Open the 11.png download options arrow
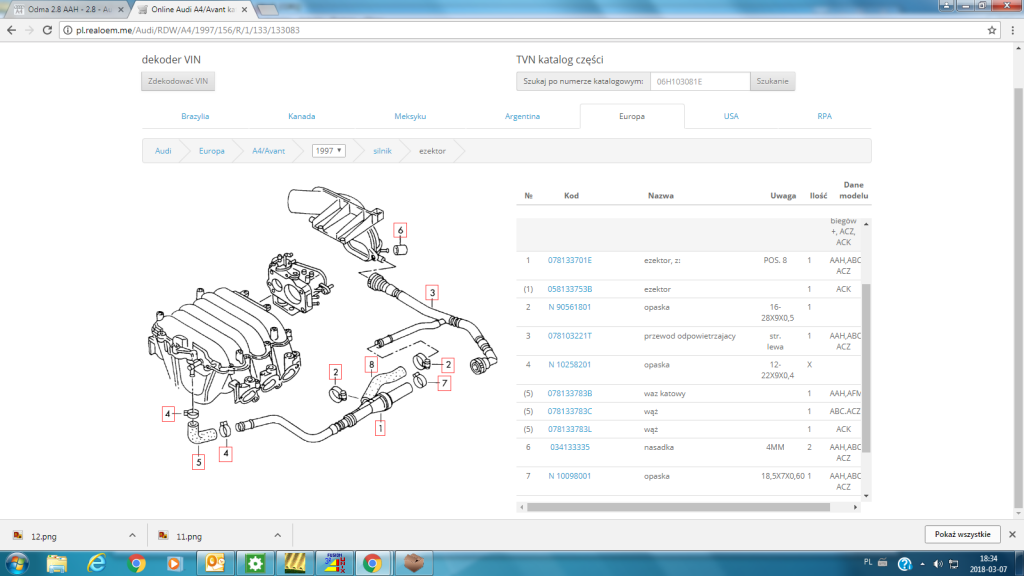This screenshot has height=576, width=1024. (x=278, y=536)
